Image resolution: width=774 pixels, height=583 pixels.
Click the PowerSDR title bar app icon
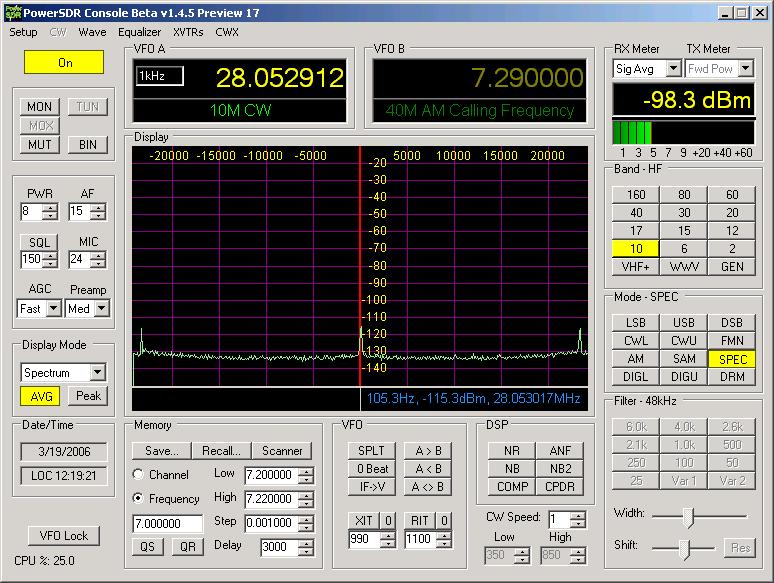click(x=13, y=12)
